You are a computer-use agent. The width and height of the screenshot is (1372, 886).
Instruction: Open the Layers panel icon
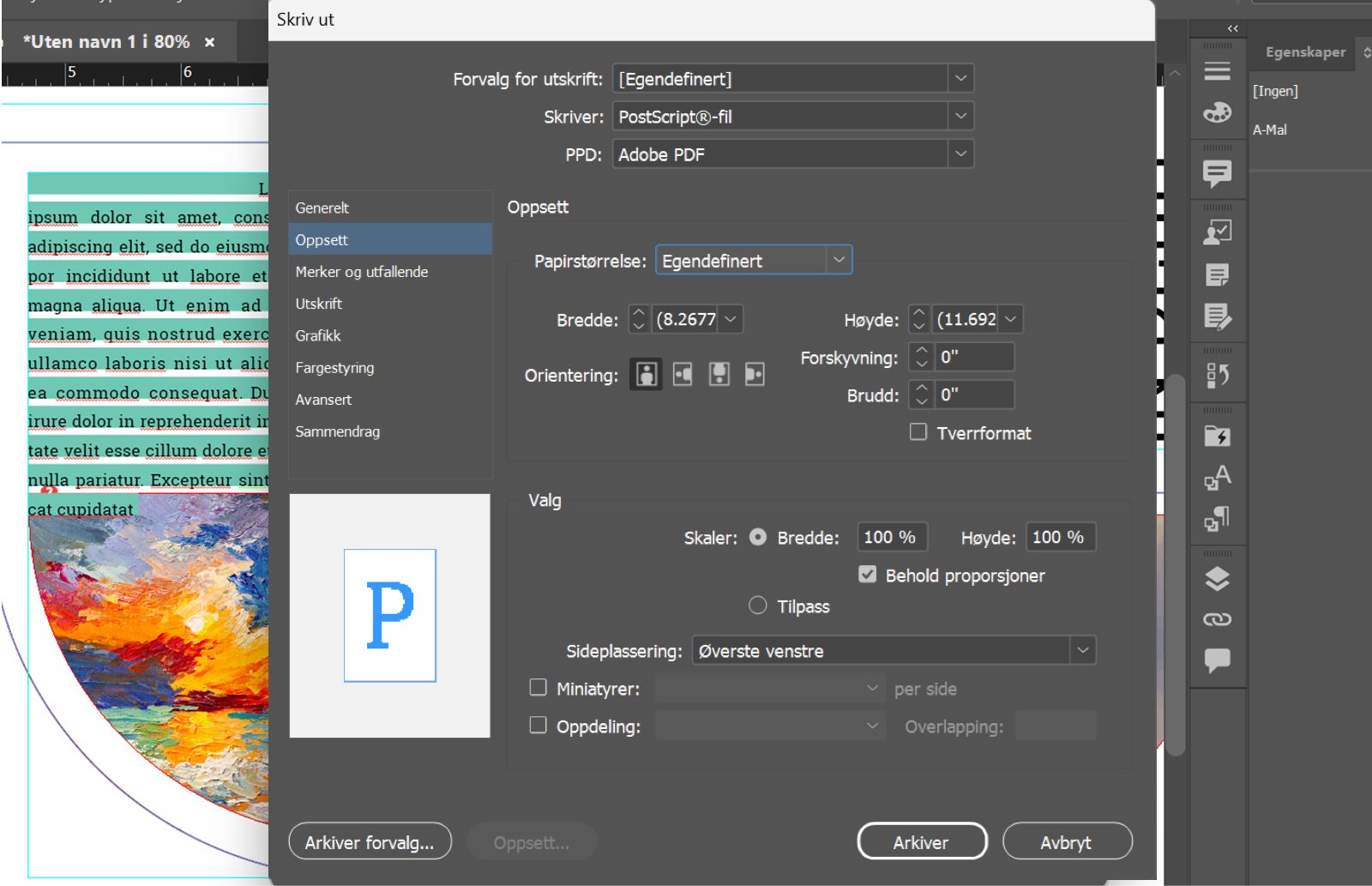click(x=1217, y=579)
